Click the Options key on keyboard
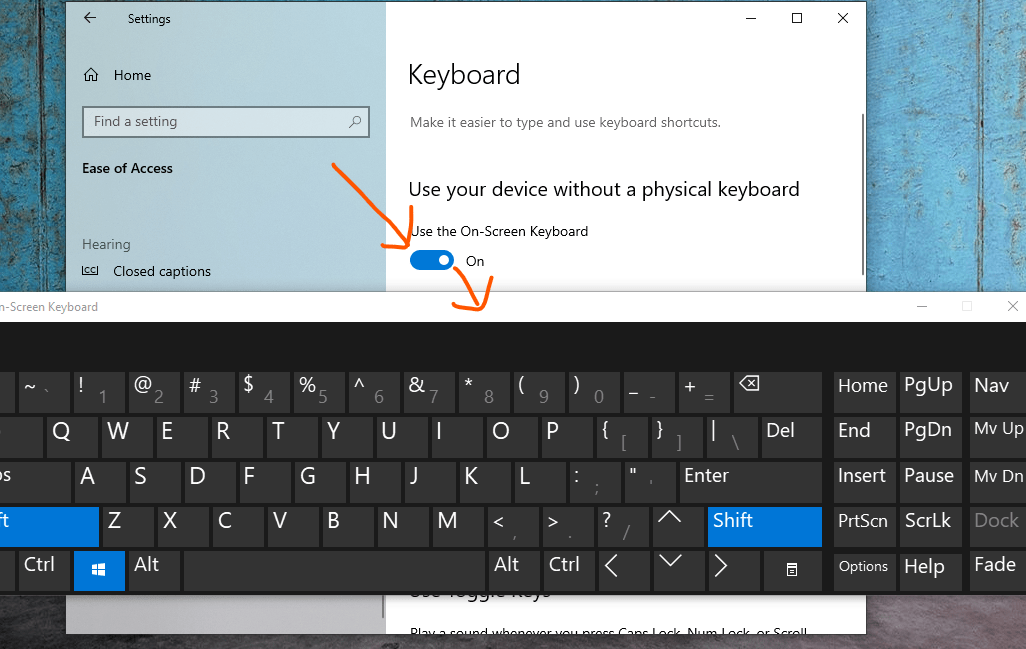1026x649 pixels. coord(864,570)
